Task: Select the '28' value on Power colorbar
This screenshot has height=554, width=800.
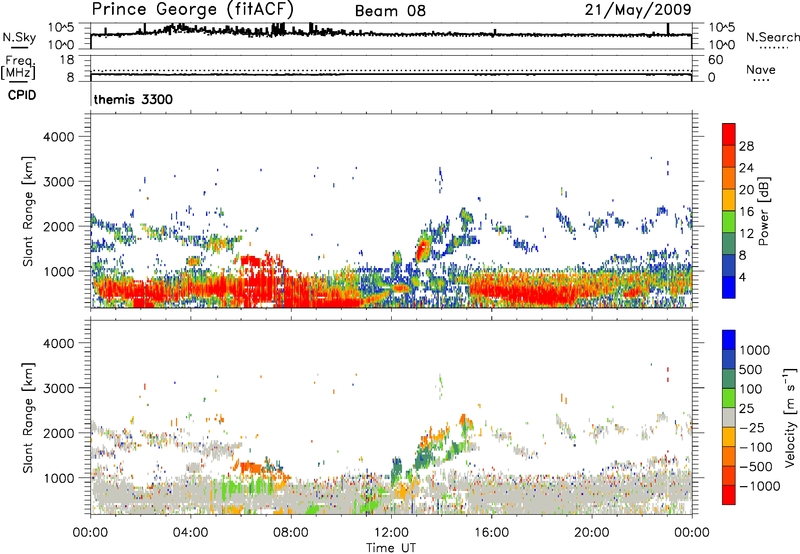Action: [x=746, y=146]
